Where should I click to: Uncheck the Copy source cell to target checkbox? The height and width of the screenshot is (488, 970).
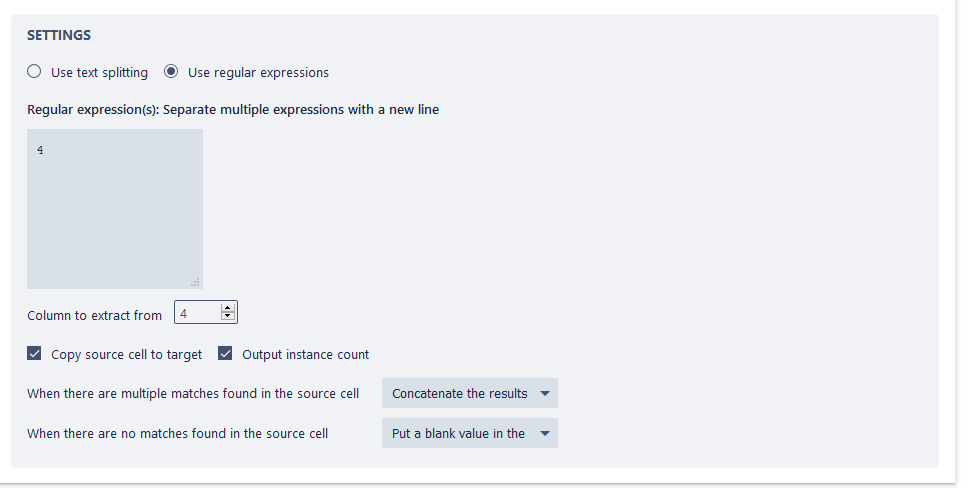[x=35, y=354]
